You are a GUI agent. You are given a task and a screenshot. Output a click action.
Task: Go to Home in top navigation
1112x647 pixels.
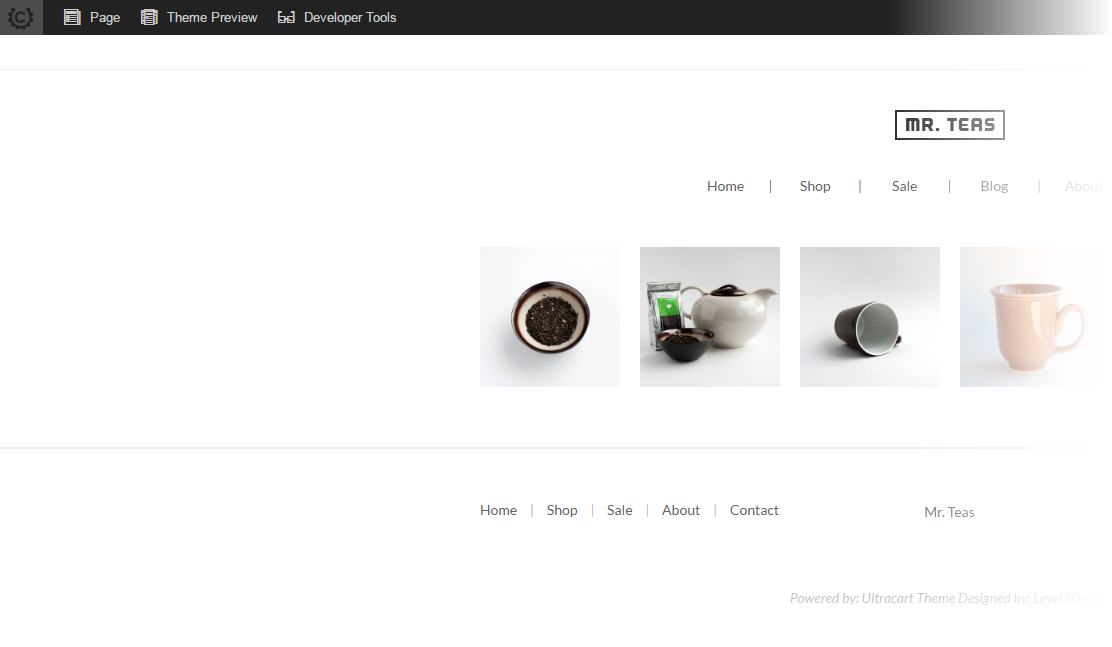click(725, 186)
